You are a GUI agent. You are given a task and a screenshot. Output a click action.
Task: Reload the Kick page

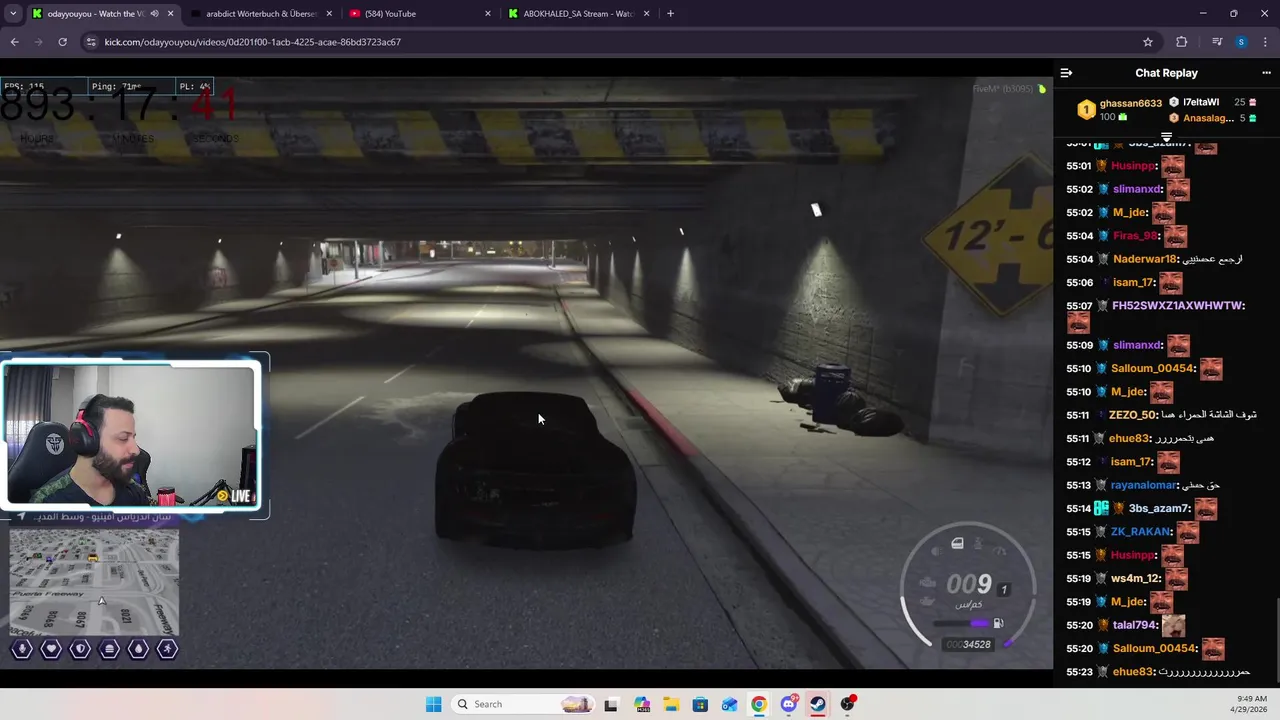pos(62,42)
